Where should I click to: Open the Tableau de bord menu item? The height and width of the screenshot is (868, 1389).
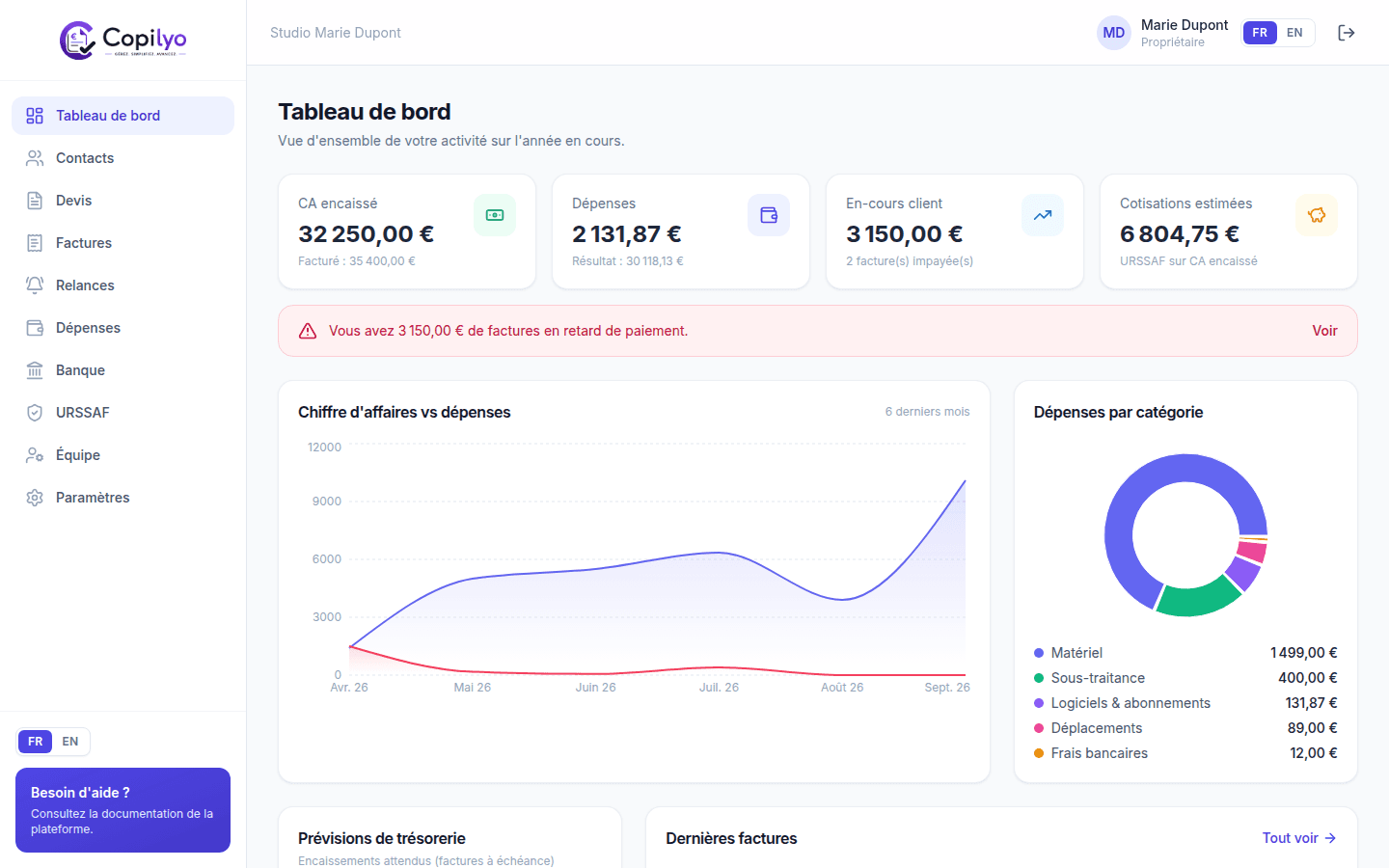click(x=123, y=116)
